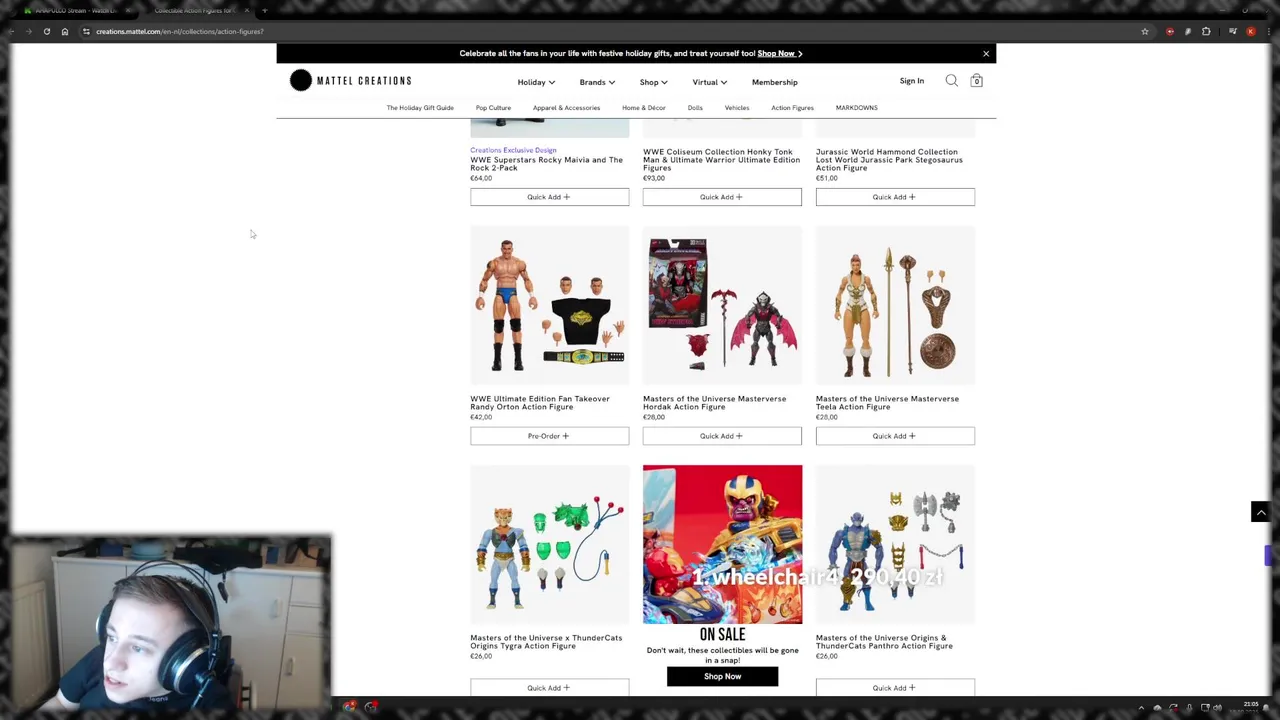Screen dimensions: 1280x720
Task: Expand the Virtual dropdown
Action: (x=710, y=82)
